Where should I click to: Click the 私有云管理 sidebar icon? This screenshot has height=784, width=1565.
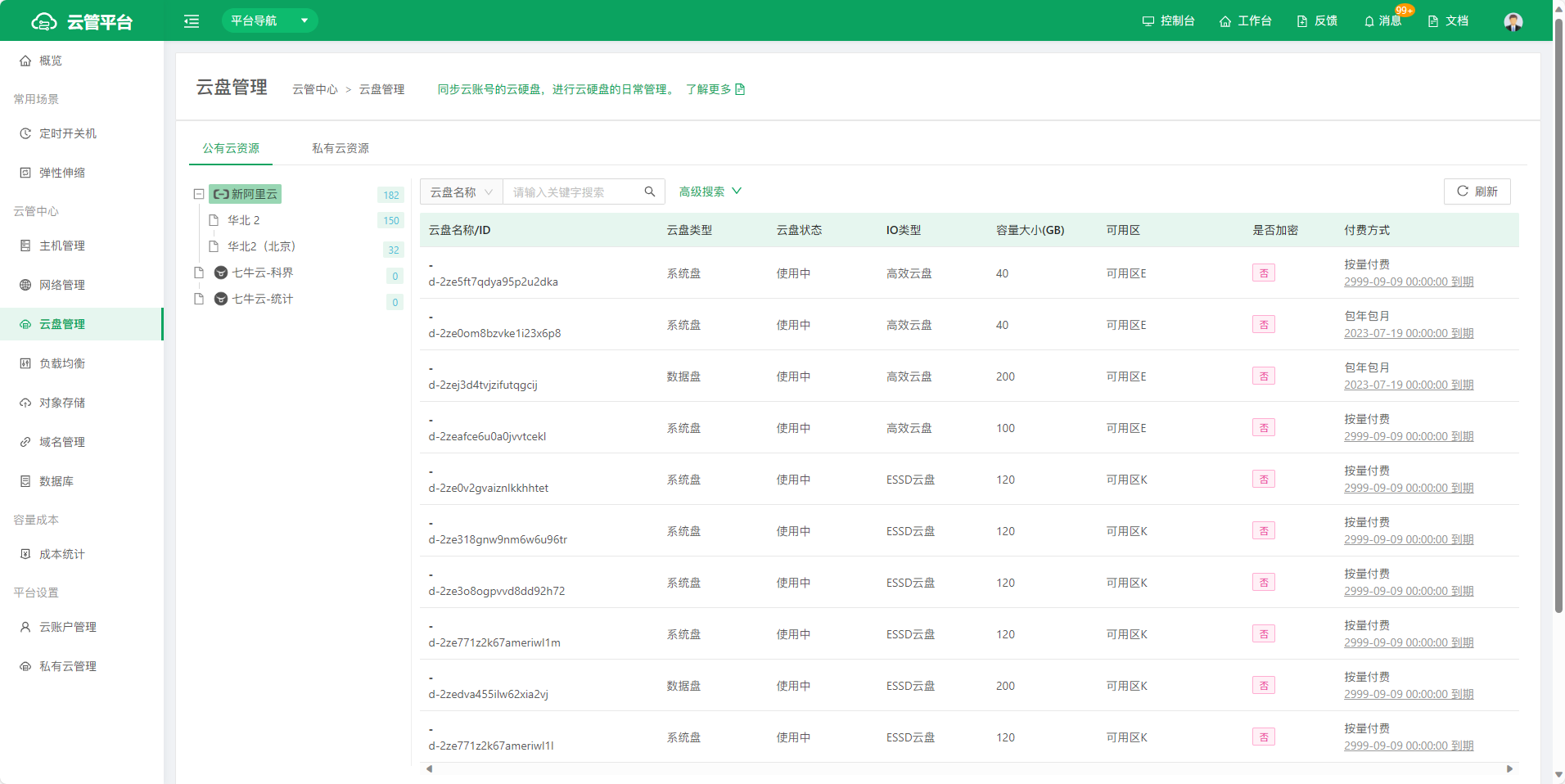tap(25, 666)
